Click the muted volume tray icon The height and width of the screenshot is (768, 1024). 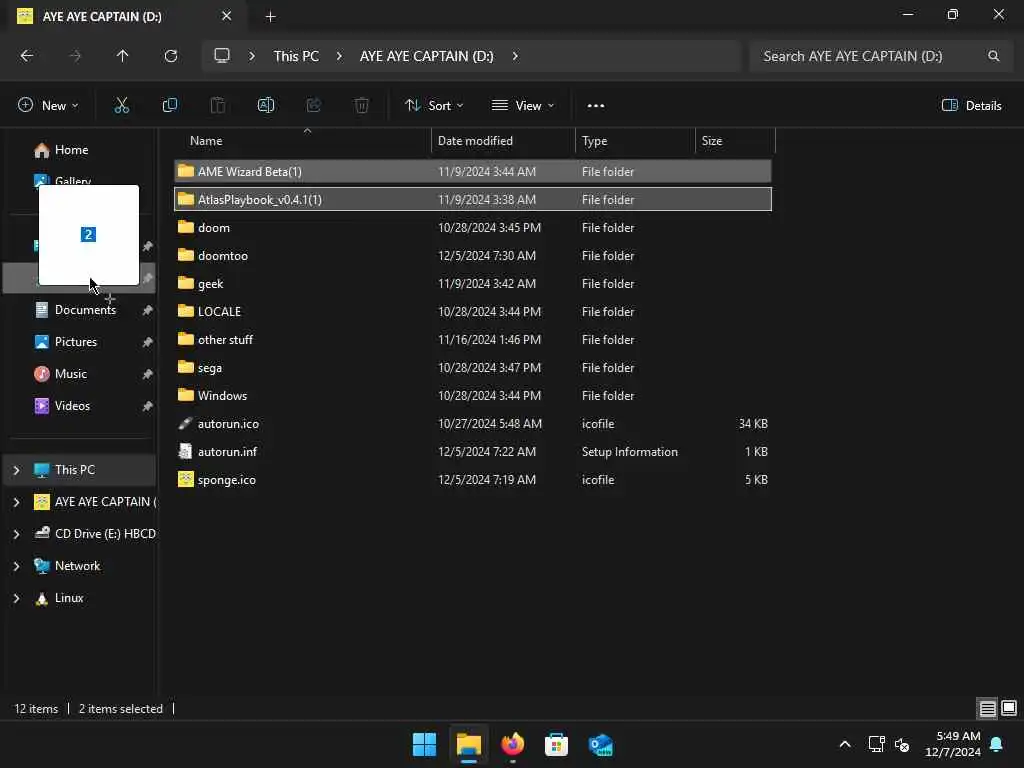click(x=902, y=744)
